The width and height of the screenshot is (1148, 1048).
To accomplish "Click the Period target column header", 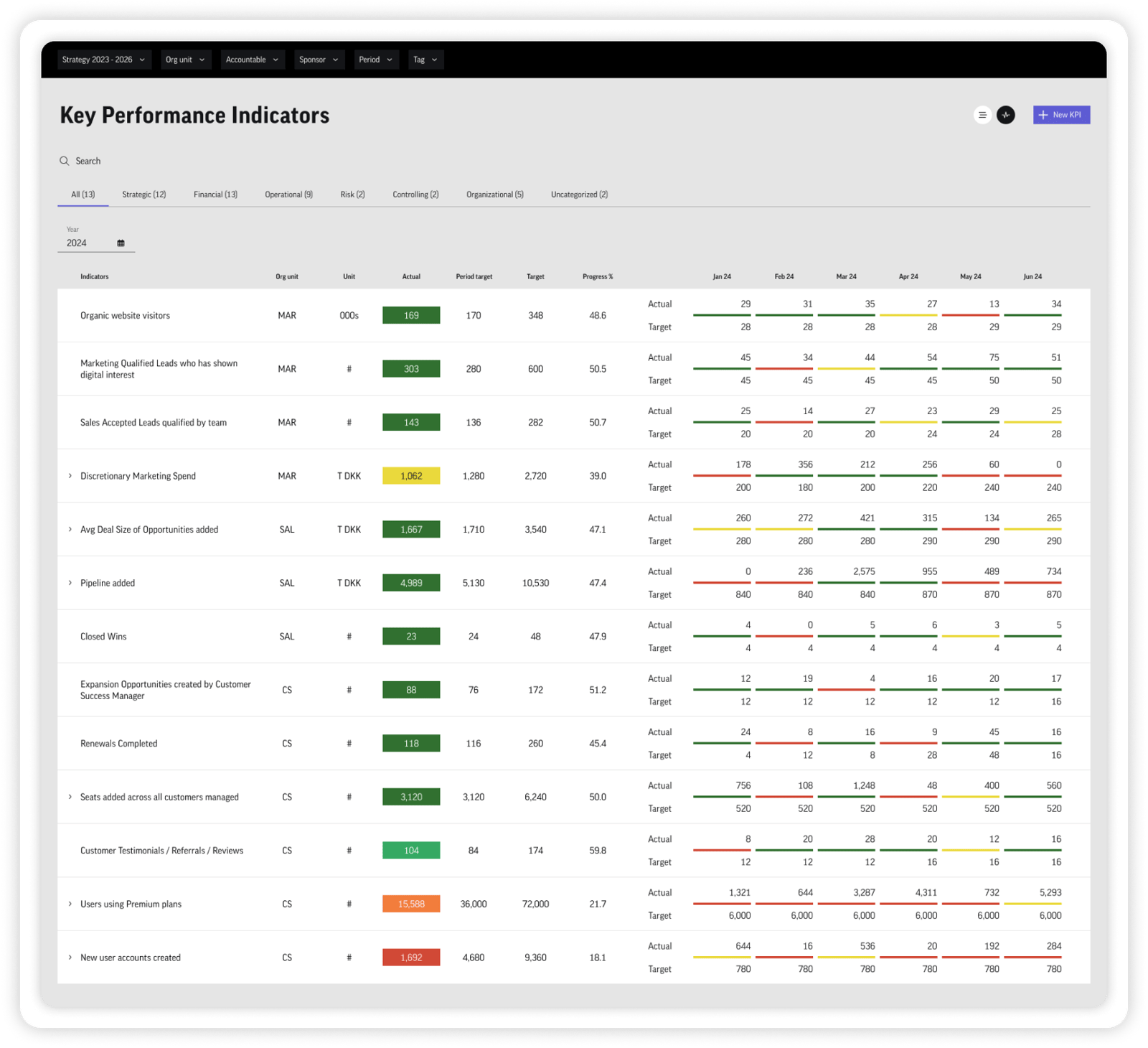I will (474, 276).
